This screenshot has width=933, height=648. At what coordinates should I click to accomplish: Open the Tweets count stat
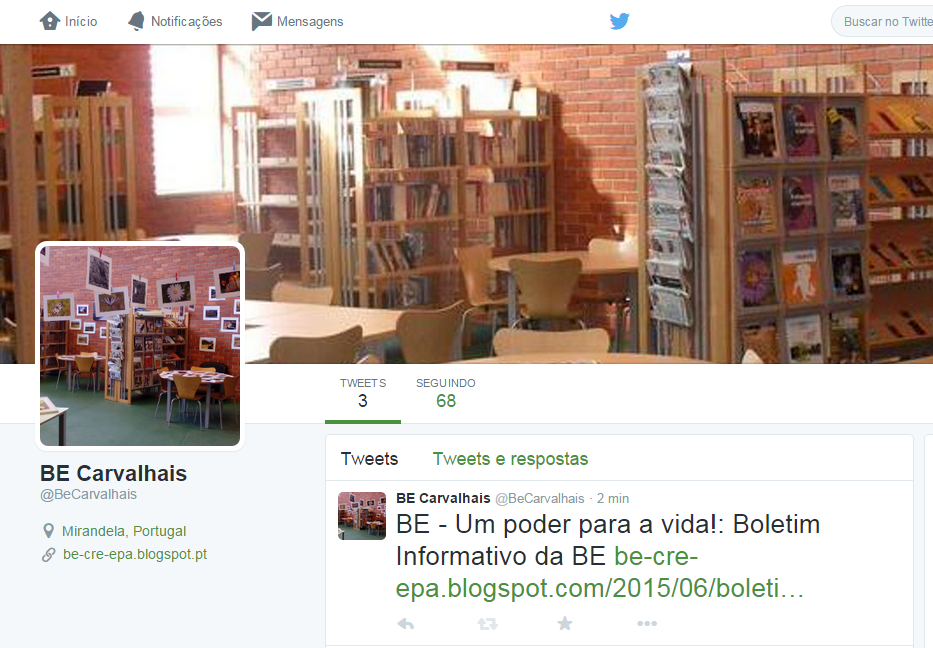tap(363, 393)
